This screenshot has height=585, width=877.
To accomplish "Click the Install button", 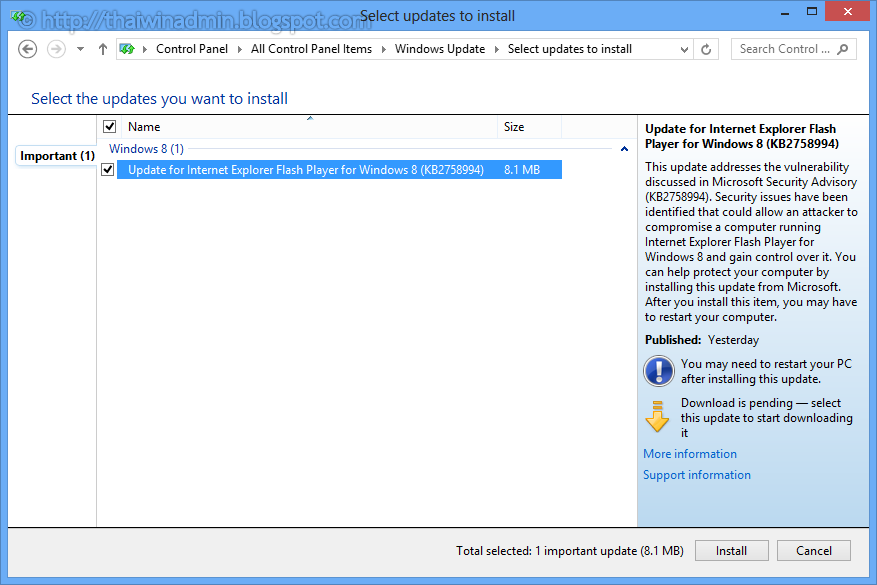I will tap(732, 551).
